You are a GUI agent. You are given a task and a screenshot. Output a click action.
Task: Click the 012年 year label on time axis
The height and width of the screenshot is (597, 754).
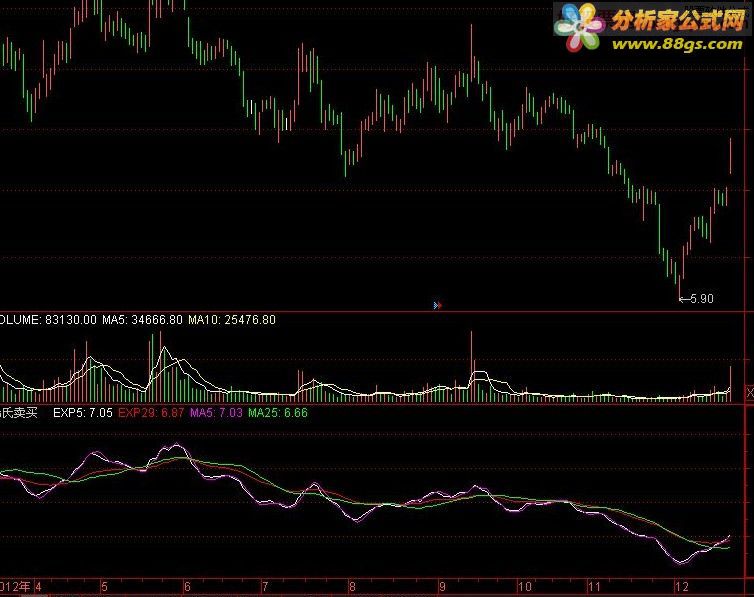[15, 586]
